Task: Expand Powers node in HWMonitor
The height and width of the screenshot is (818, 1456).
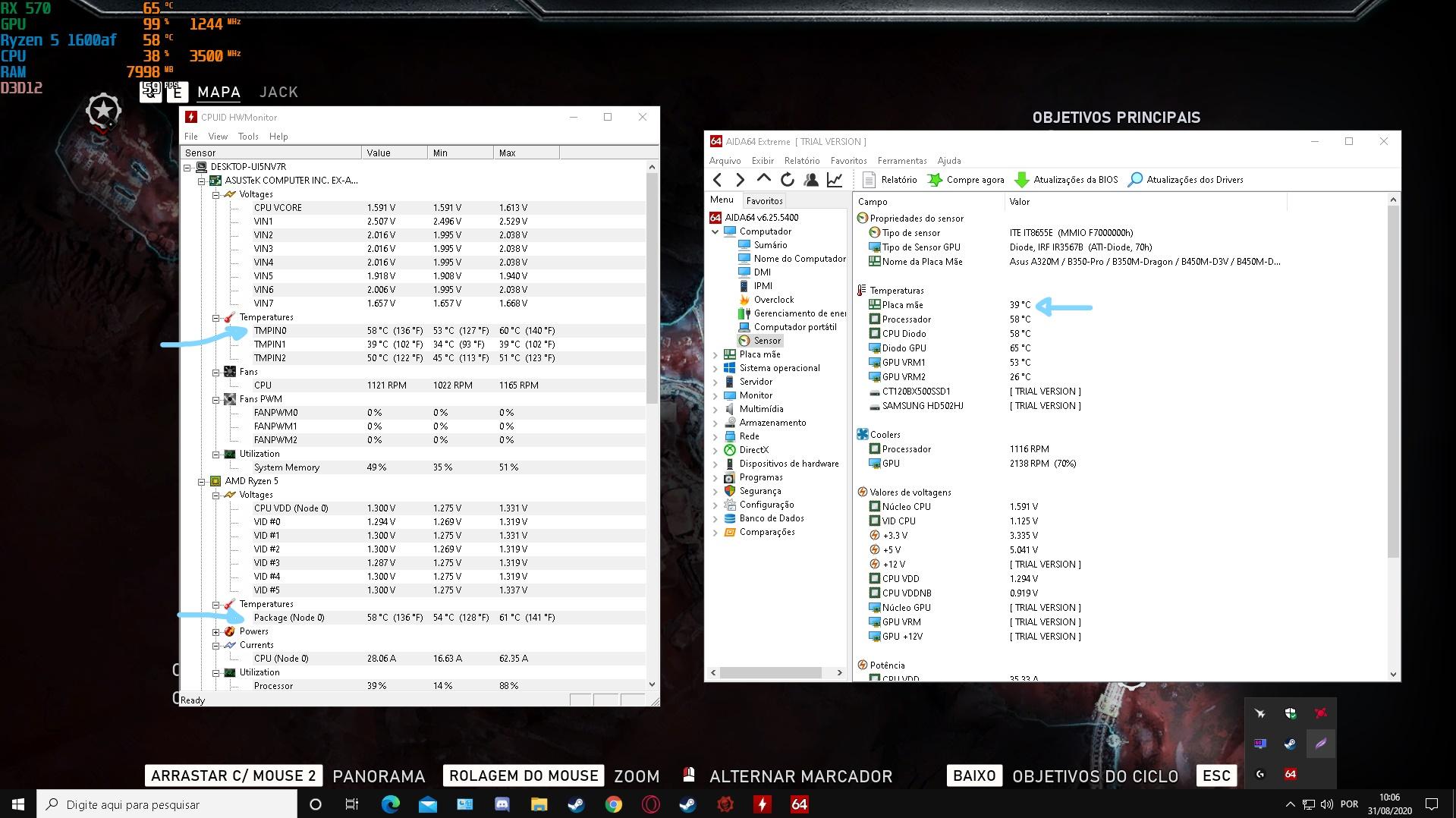Action: click(216, 631)
